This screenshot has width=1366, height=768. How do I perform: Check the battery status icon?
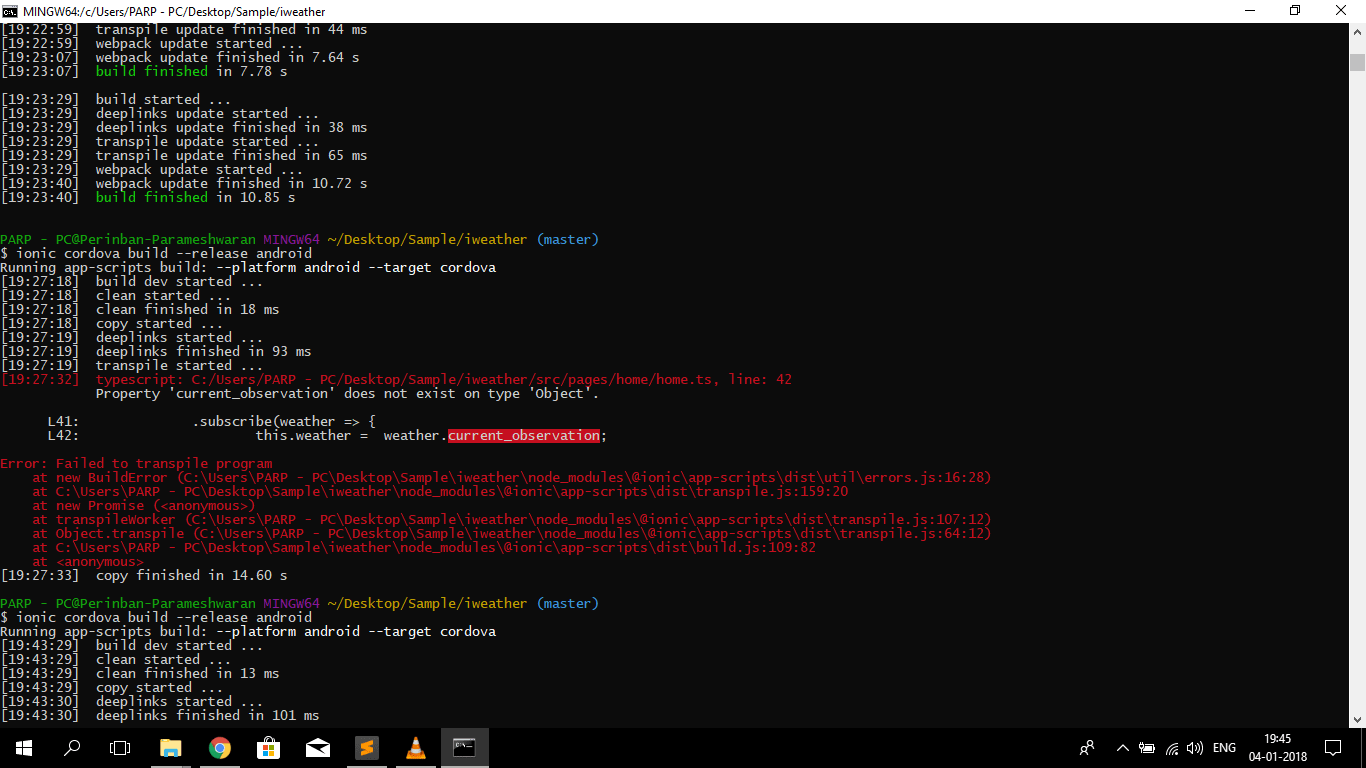tap(1147, 748)
